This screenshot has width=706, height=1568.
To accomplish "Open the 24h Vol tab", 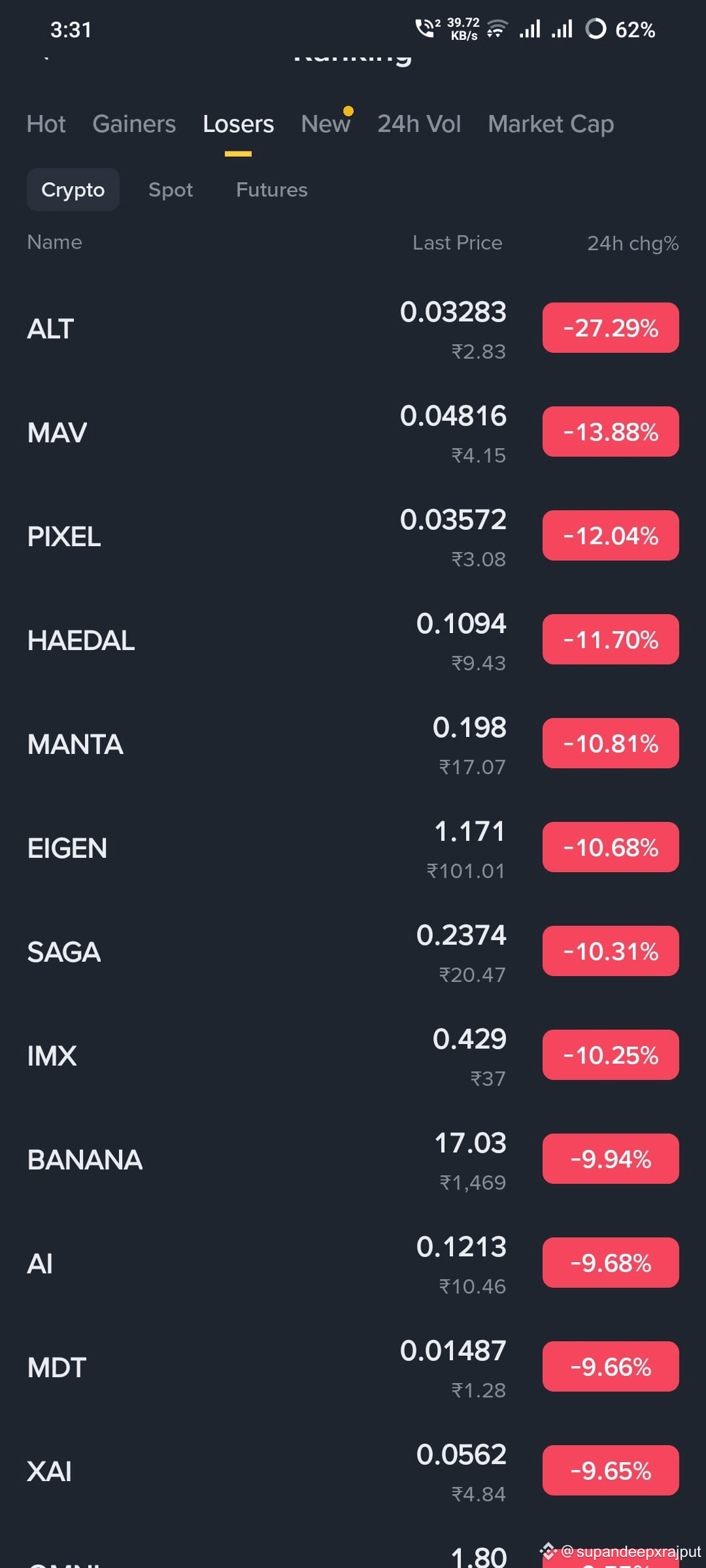I will [x=419, y=124].
